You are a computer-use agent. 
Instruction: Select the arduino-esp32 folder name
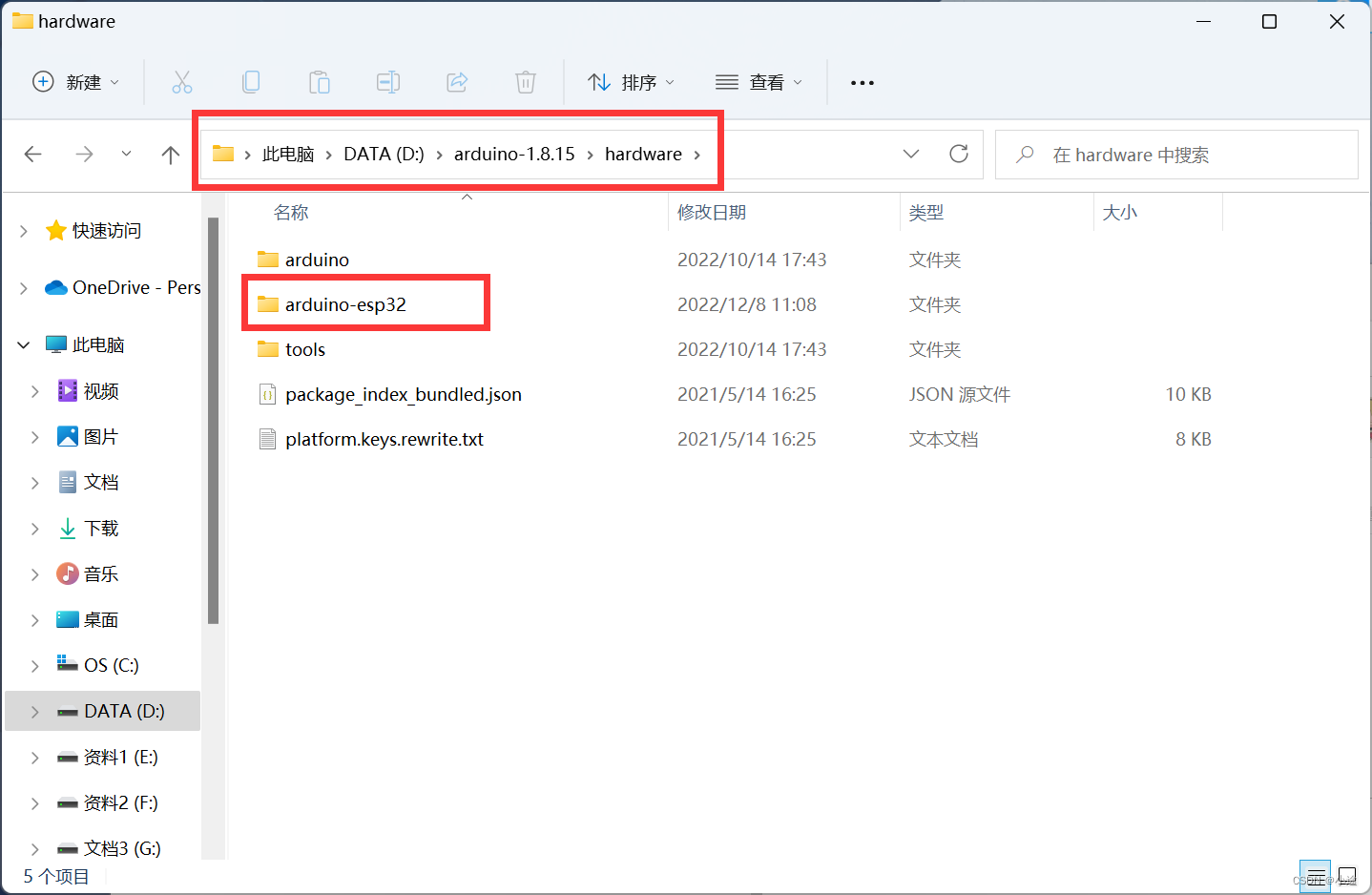tap(345, 304)
